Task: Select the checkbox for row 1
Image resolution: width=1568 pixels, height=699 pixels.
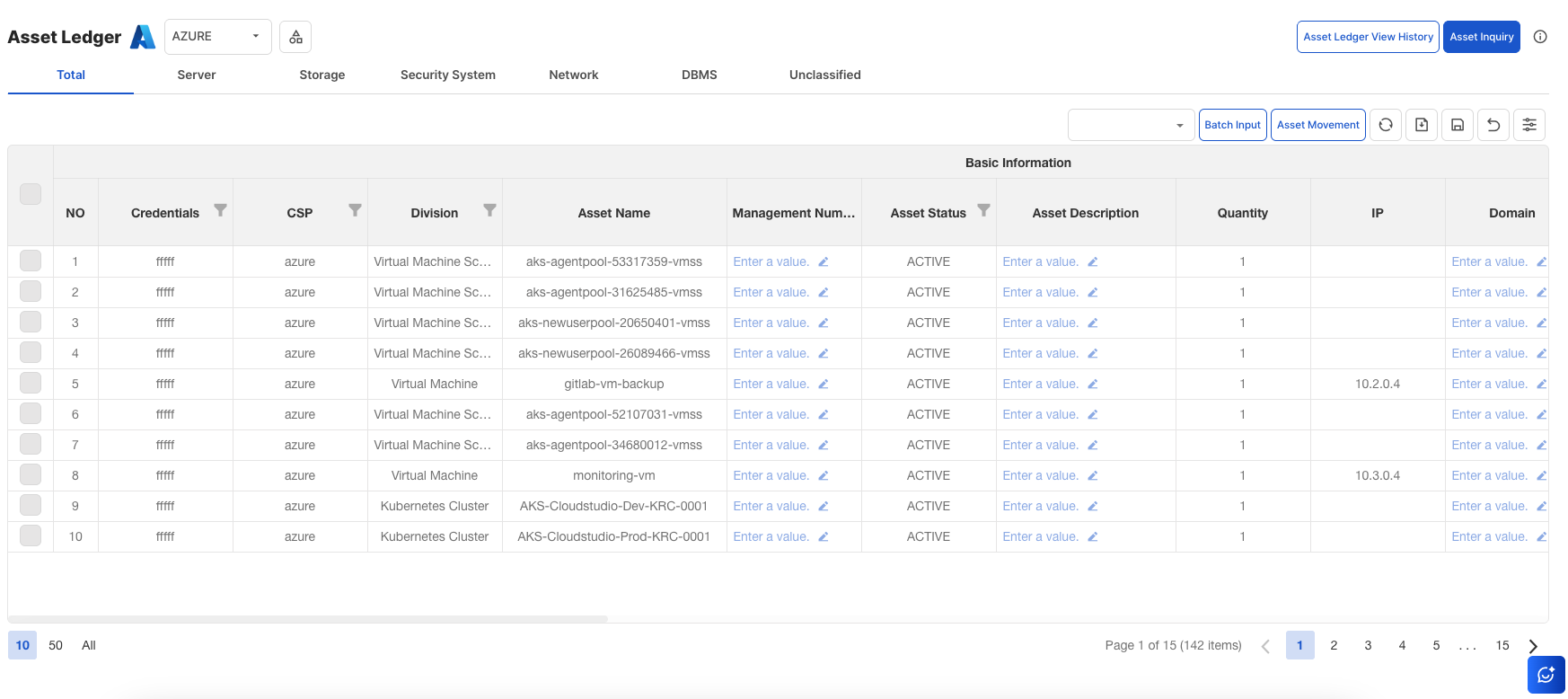Action: coord(31,261)
